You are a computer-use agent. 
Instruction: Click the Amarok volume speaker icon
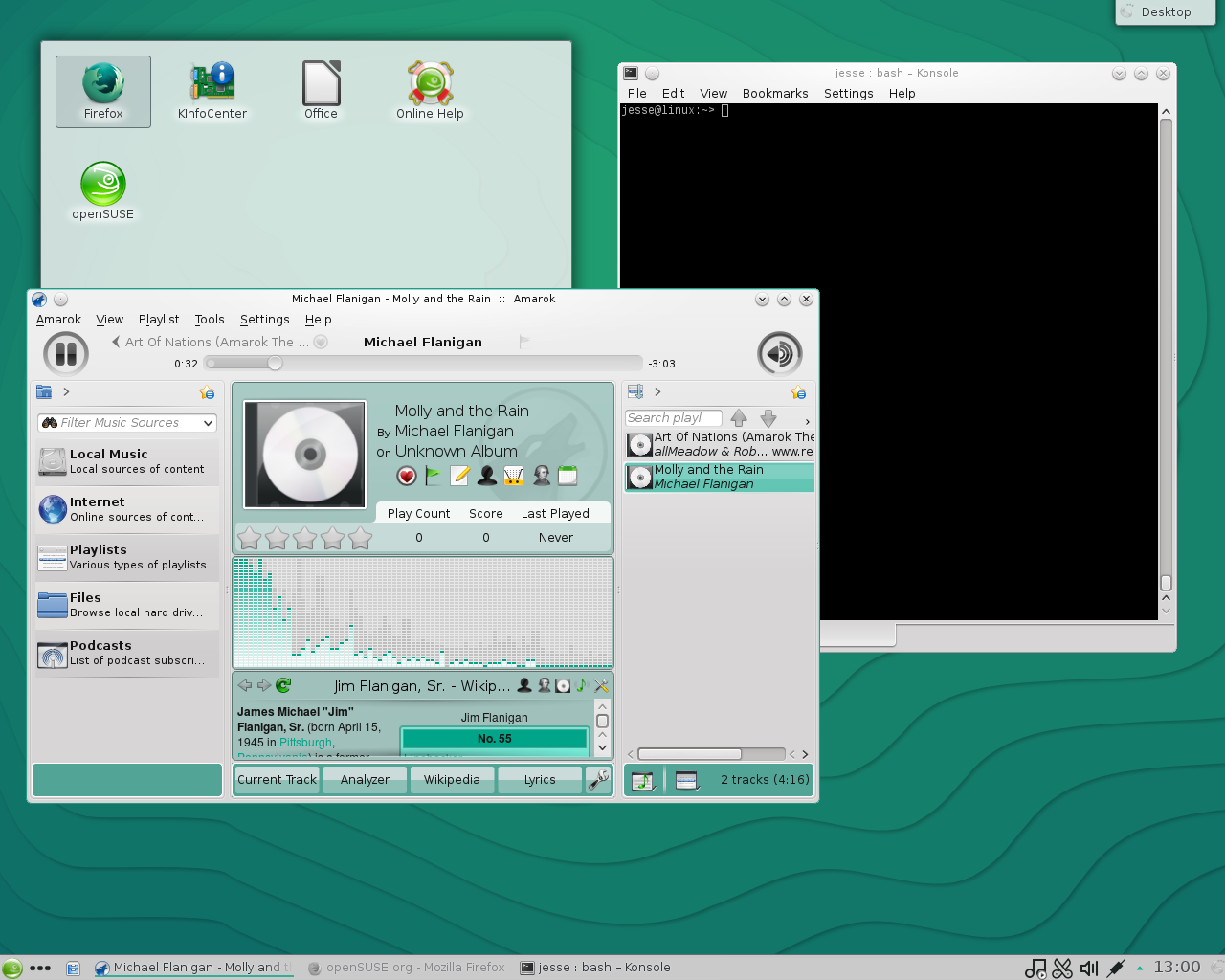(x=780, y=354)
